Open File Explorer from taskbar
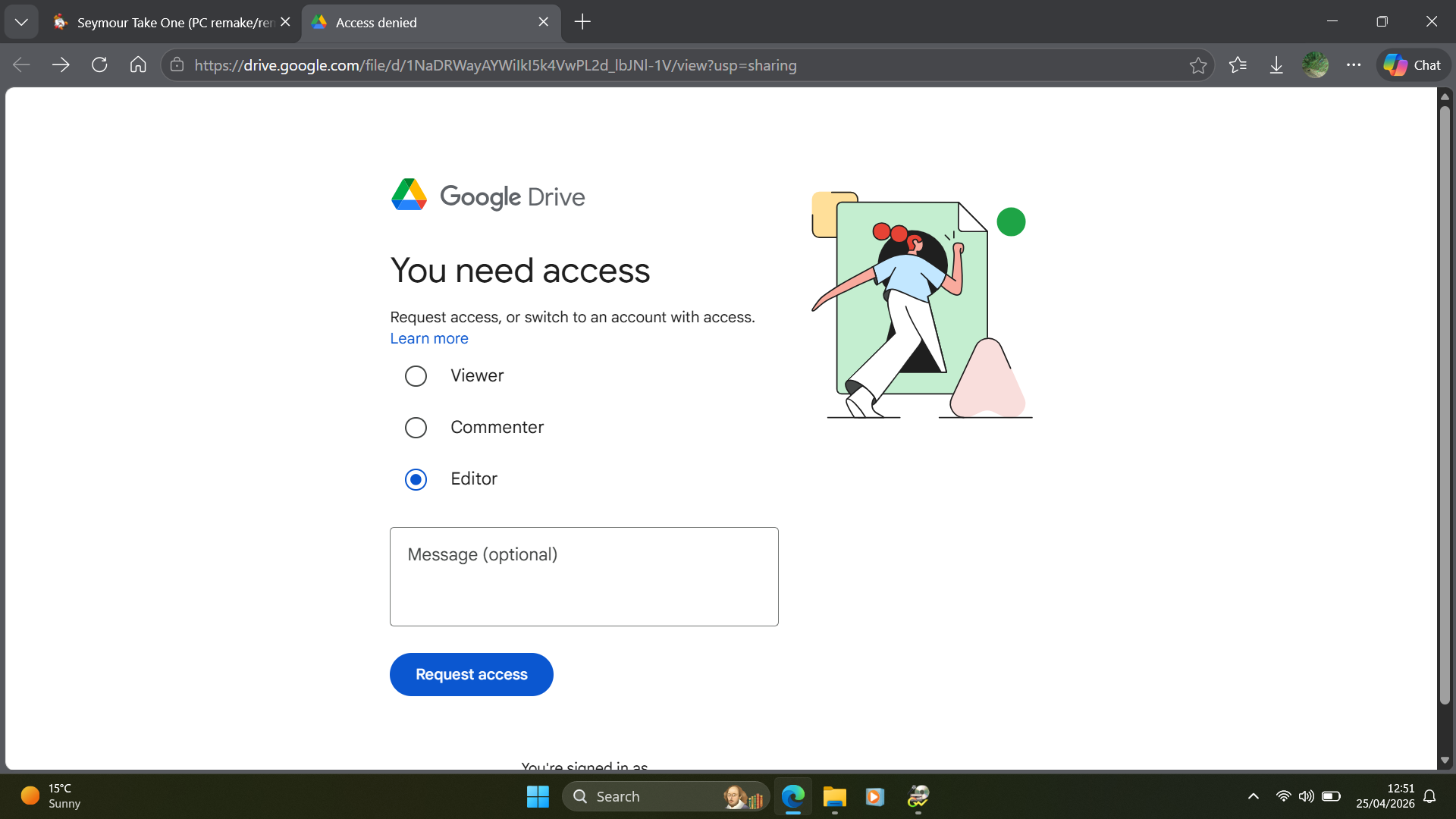The height and width of the screenshot is (819, 1456). coord(834,796)
